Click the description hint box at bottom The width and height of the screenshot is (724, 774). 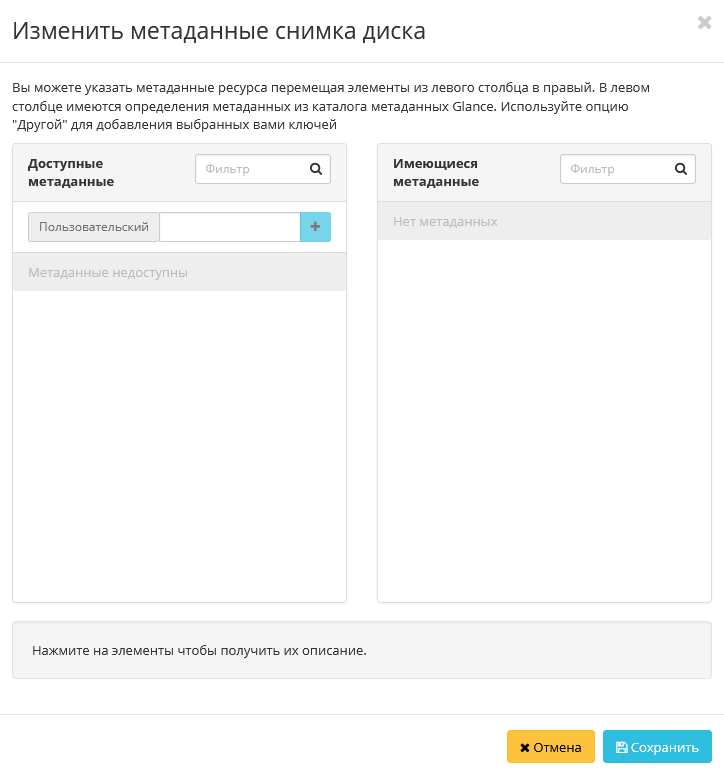361,650
